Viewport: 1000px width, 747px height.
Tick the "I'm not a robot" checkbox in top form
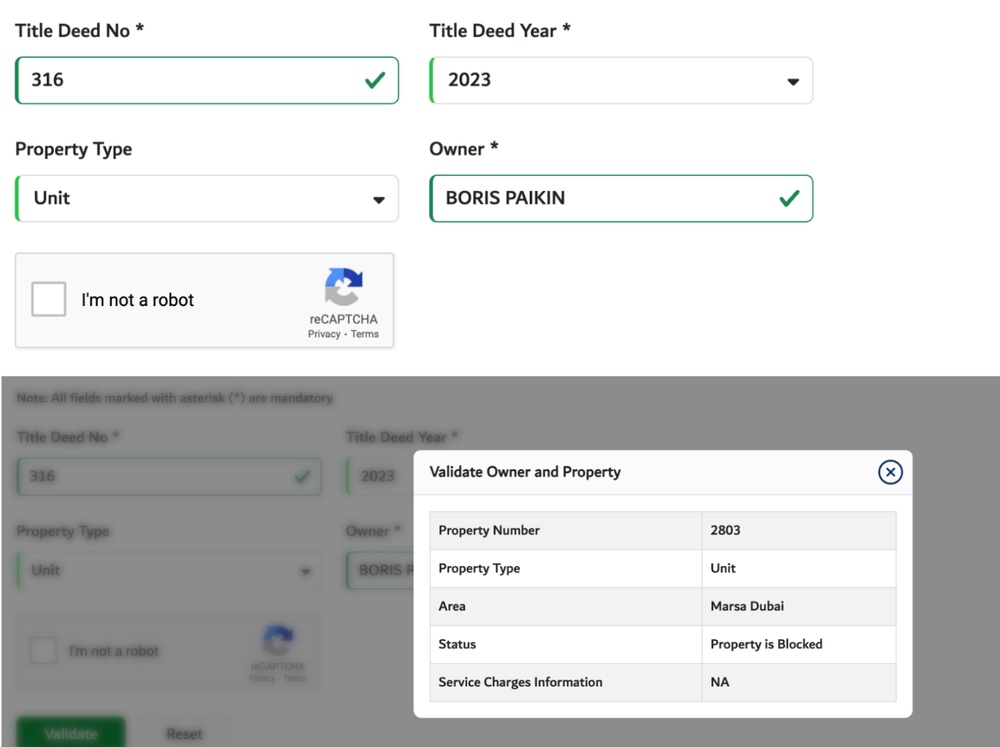pyautogui.click(x=48, y=299)
